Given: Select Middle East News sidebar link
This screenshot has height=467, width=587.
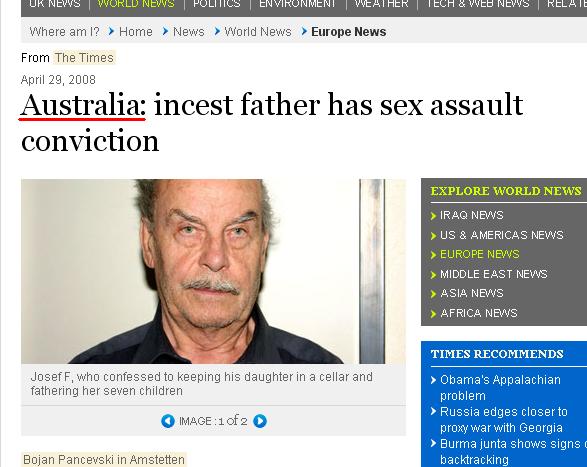Looking at the screenshot, I should pos(493,274).
